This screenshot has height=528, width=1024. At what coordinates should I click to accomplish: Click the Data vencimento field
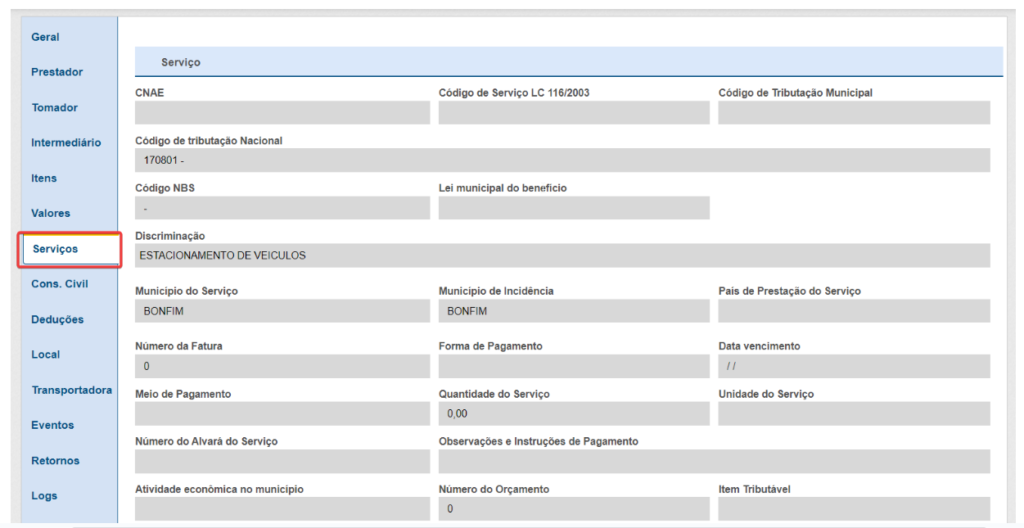[853, 366]
